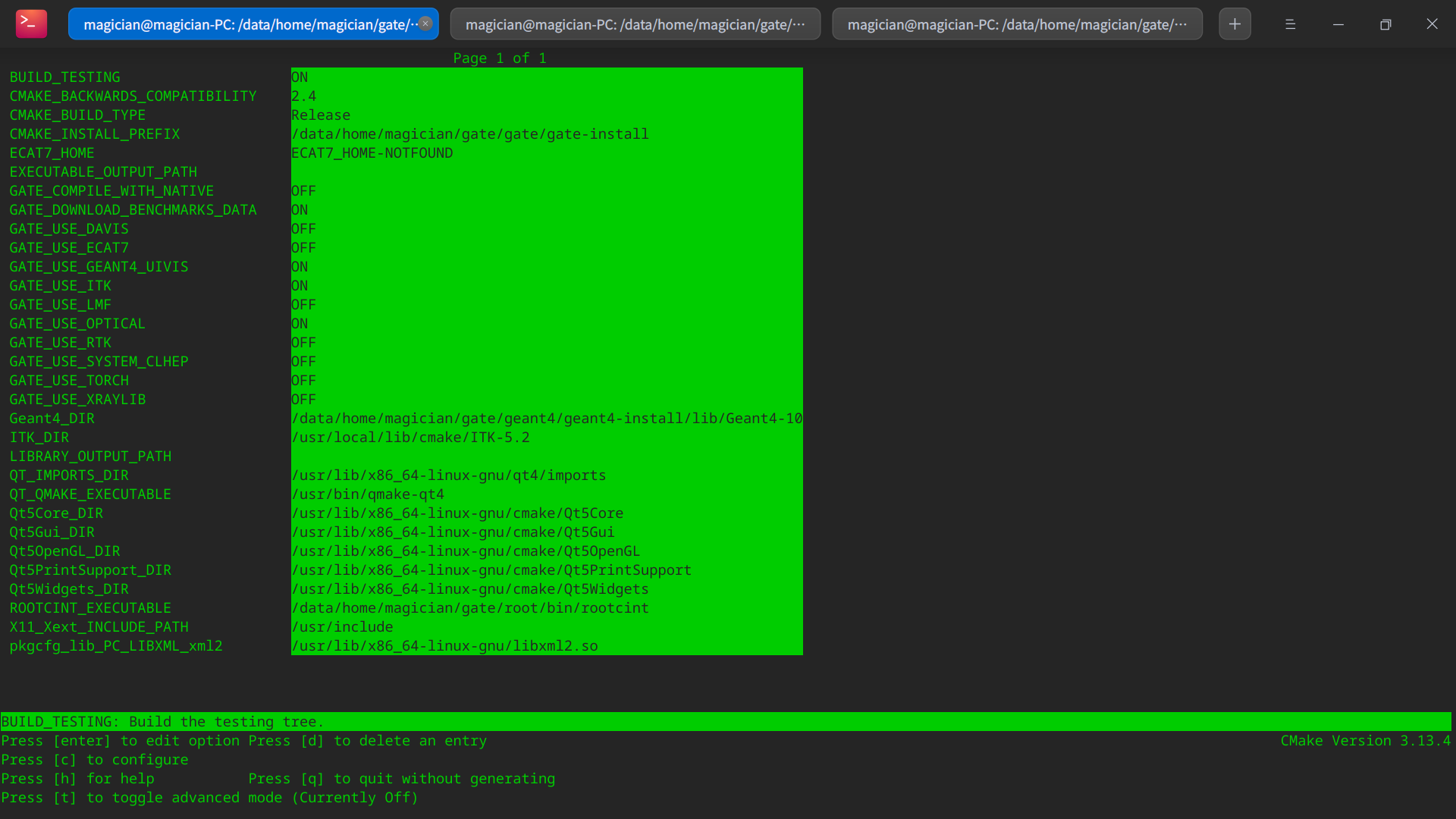Click the QT_QMAKE_EXECUTABLE /usr/bin/qmake-qt4 value
The image size is (1456, 819).
point(368,494)
